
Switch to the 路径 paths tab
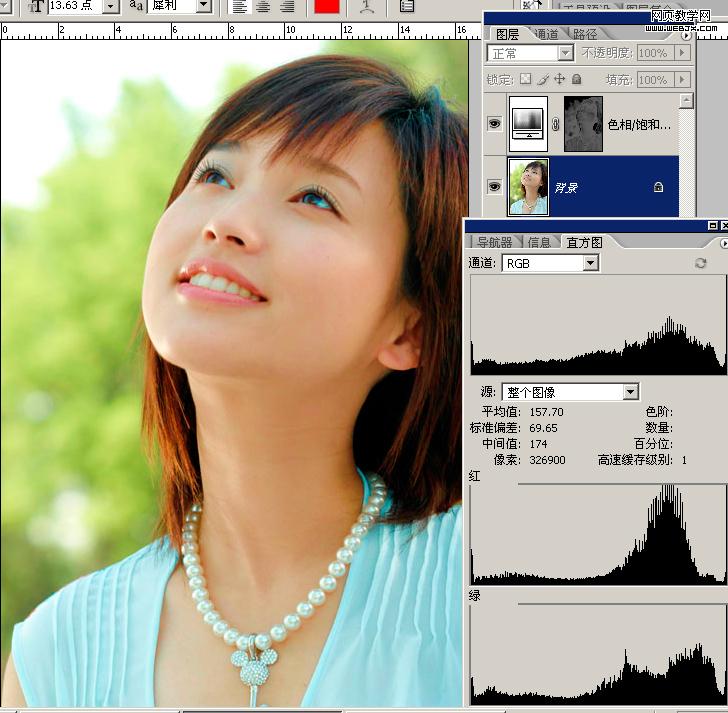point(585,34)
